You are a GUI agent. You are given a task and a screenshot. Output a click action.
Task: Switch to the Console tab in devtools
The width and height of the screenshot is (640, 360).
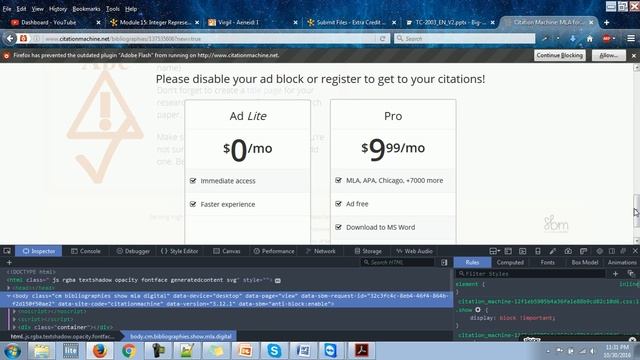(x=86, y=251)
